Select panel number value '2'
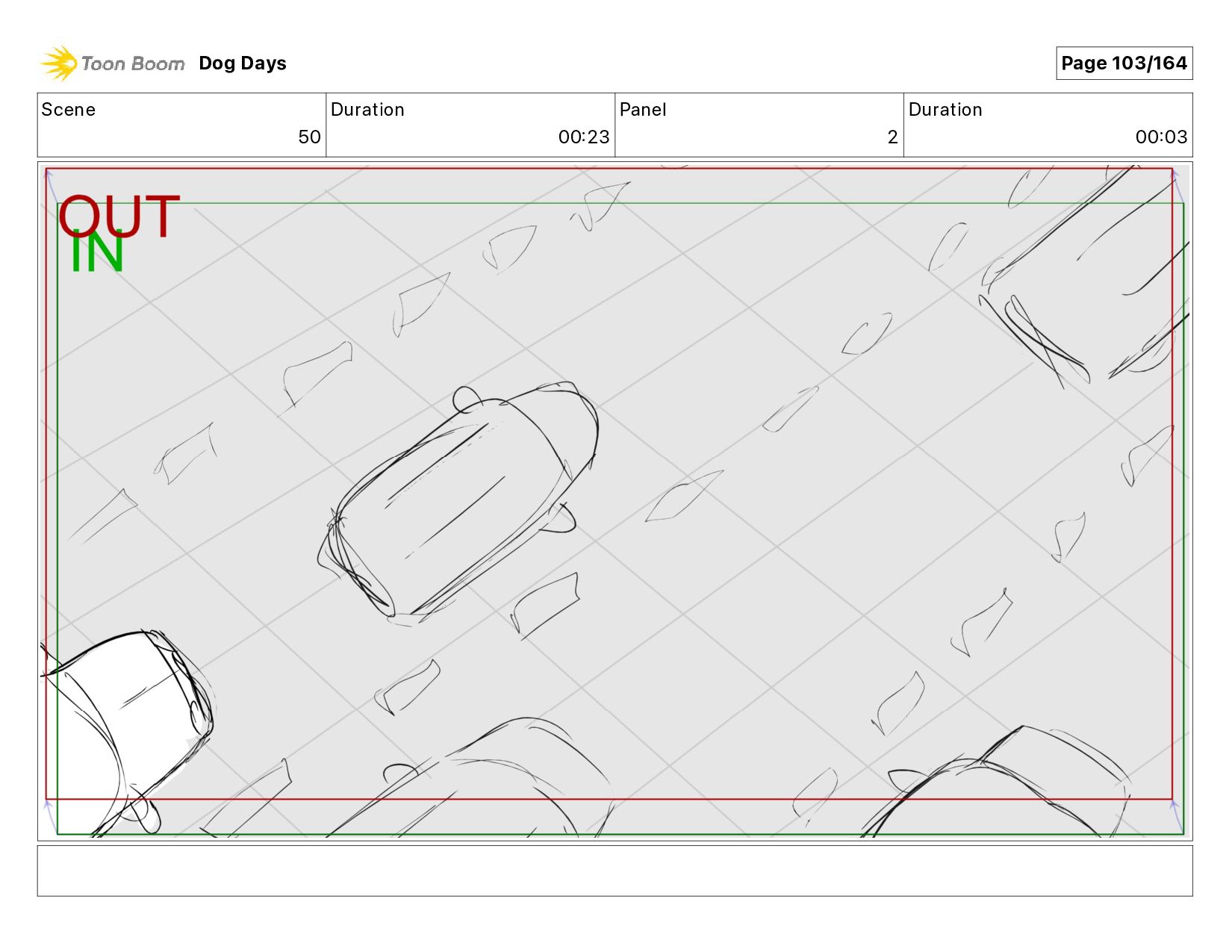This screenshot has width=1232, height=952. tap(892, 137)
